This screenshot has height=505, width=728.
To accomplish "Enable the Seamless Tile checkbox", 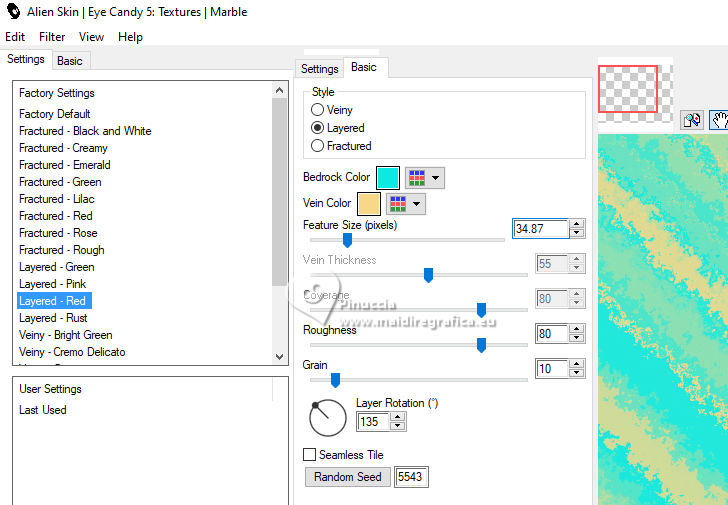I will coord(309,454).
